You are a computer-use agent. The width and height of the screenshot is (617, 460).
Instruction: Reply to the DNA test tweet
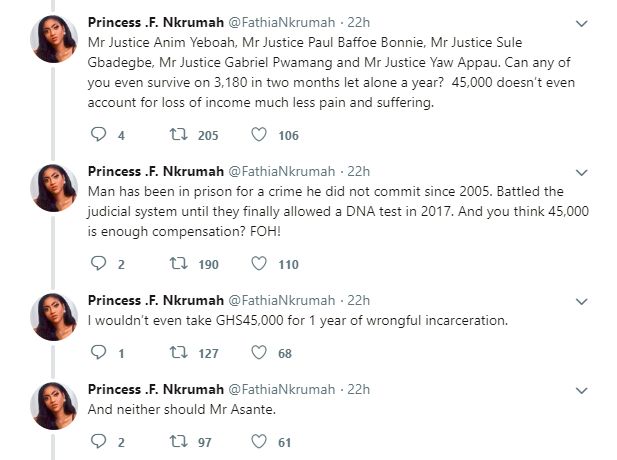98,264
